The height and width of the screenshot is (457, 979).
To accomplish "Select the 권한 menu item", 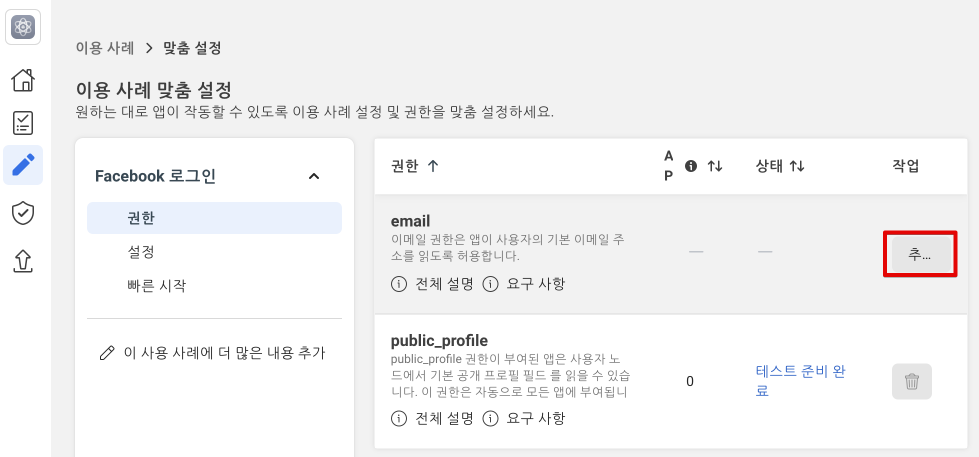I will tap(214, 219).
